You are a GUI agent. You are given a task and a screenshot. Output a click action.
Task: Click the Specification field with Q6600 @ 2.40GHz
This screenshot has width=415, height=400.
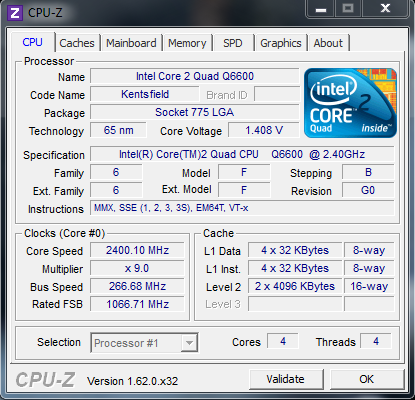pyautogui.click(x=242, y=154)
